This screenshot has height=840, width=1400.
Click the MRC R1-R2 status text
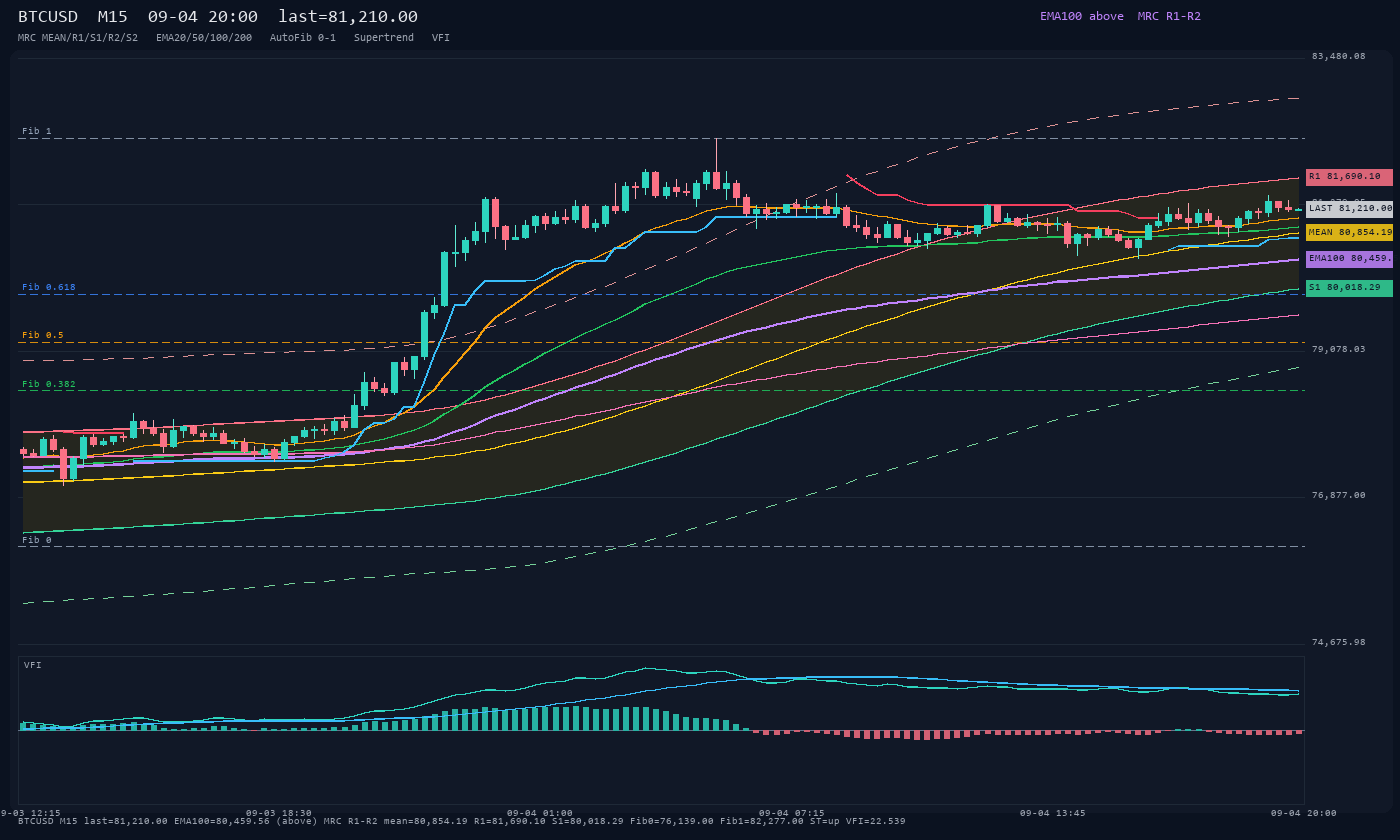tap(1169, 16)
